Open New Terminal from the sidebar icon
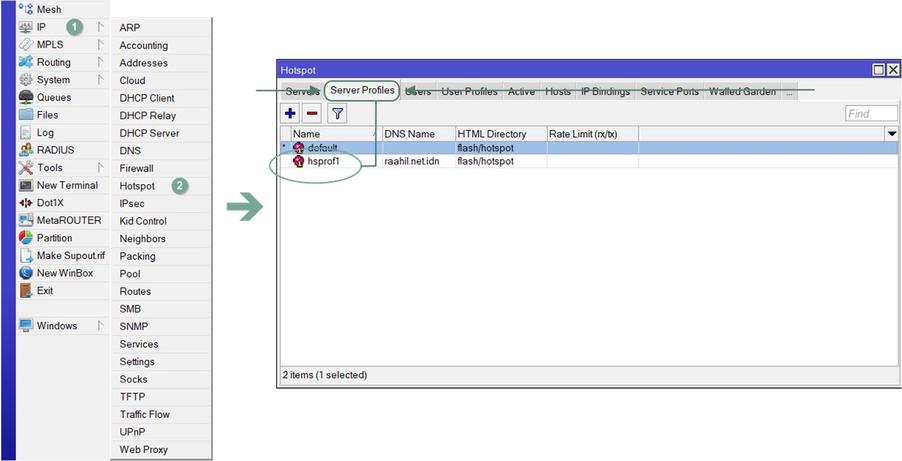 point(27,185)
